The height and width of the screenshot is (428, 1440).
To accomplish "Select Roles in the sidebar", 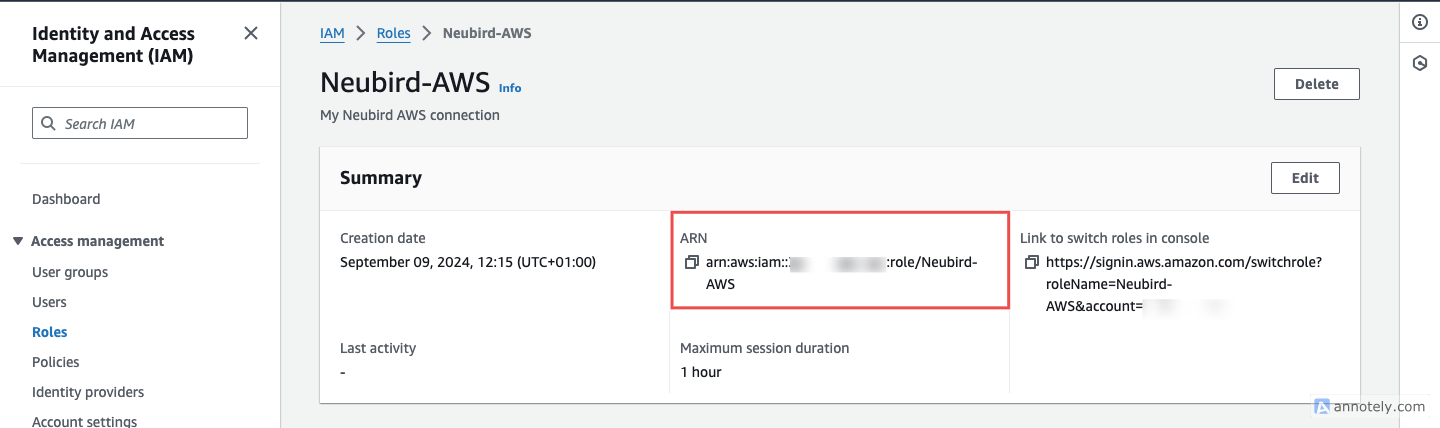I will coord(50,332).
